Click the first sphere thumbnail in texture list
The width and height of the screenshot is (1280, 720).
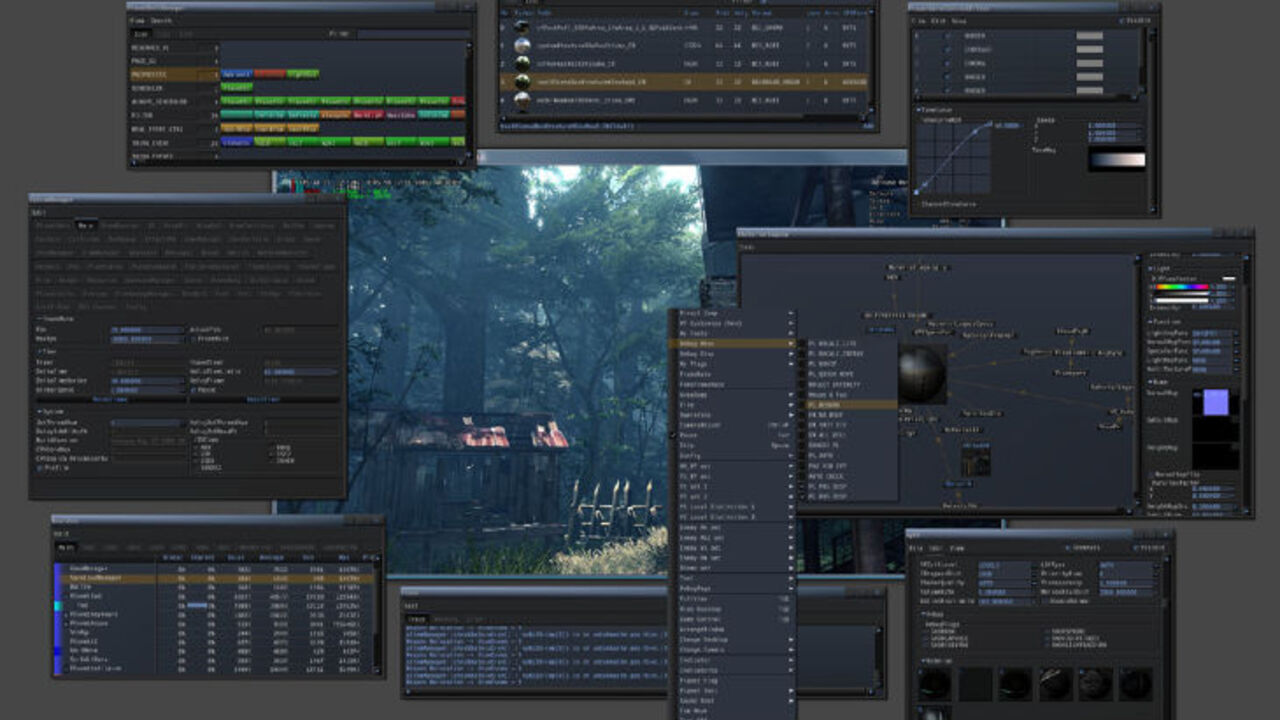click(x=522, y=27)
